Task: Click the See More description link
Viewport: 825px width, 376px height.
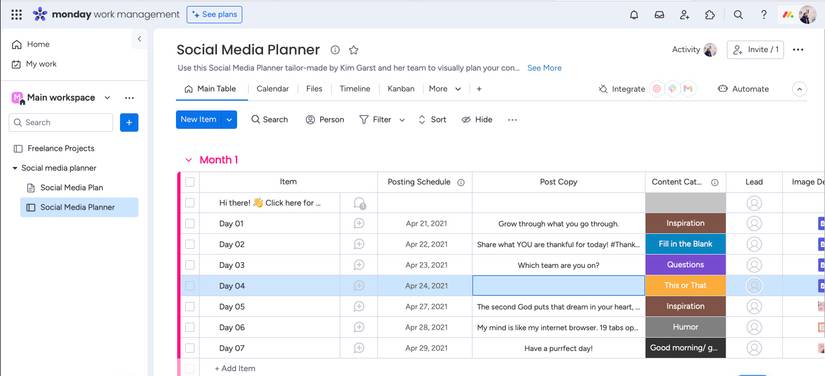Action: pyautogui.click(x=544, y=68)
